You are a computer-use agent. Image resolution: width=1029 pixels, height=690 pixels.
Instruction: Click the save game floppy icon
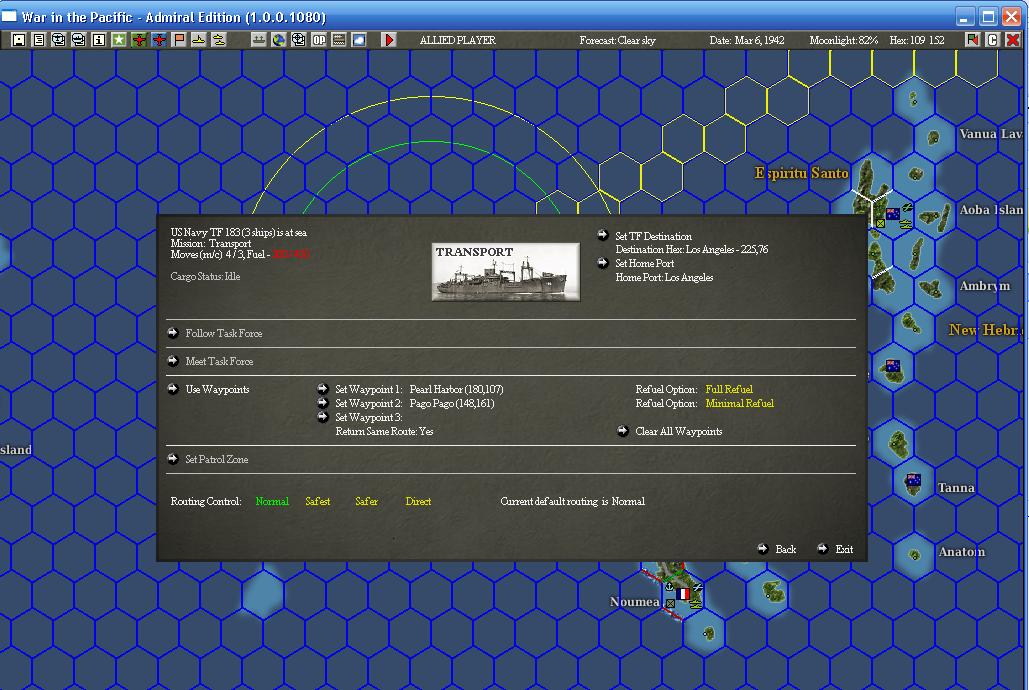(19, 40)
